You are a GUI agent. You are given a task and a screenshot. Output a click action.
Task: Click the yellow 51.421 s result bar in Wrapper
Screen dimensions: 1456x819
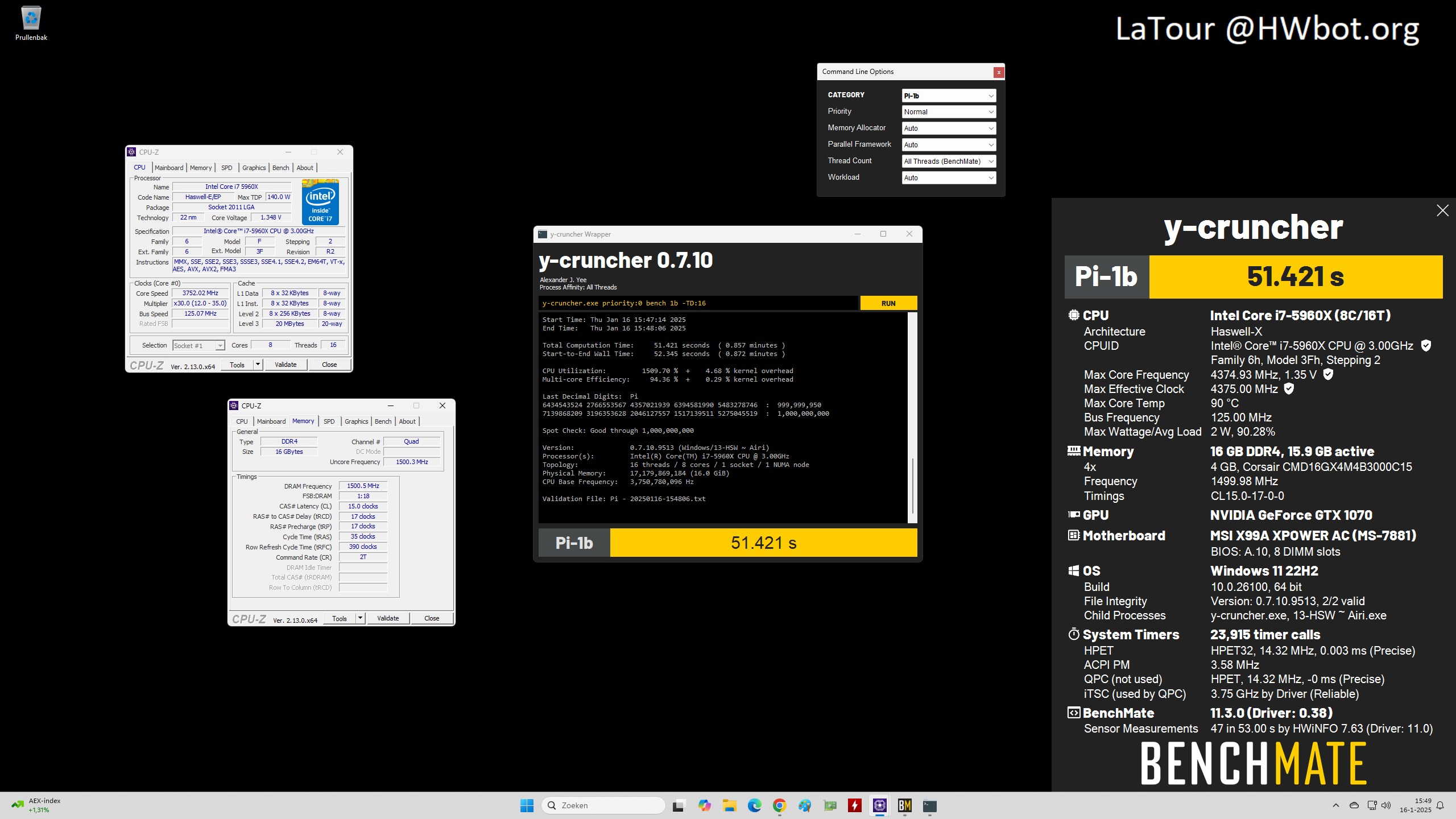point(763,543)
